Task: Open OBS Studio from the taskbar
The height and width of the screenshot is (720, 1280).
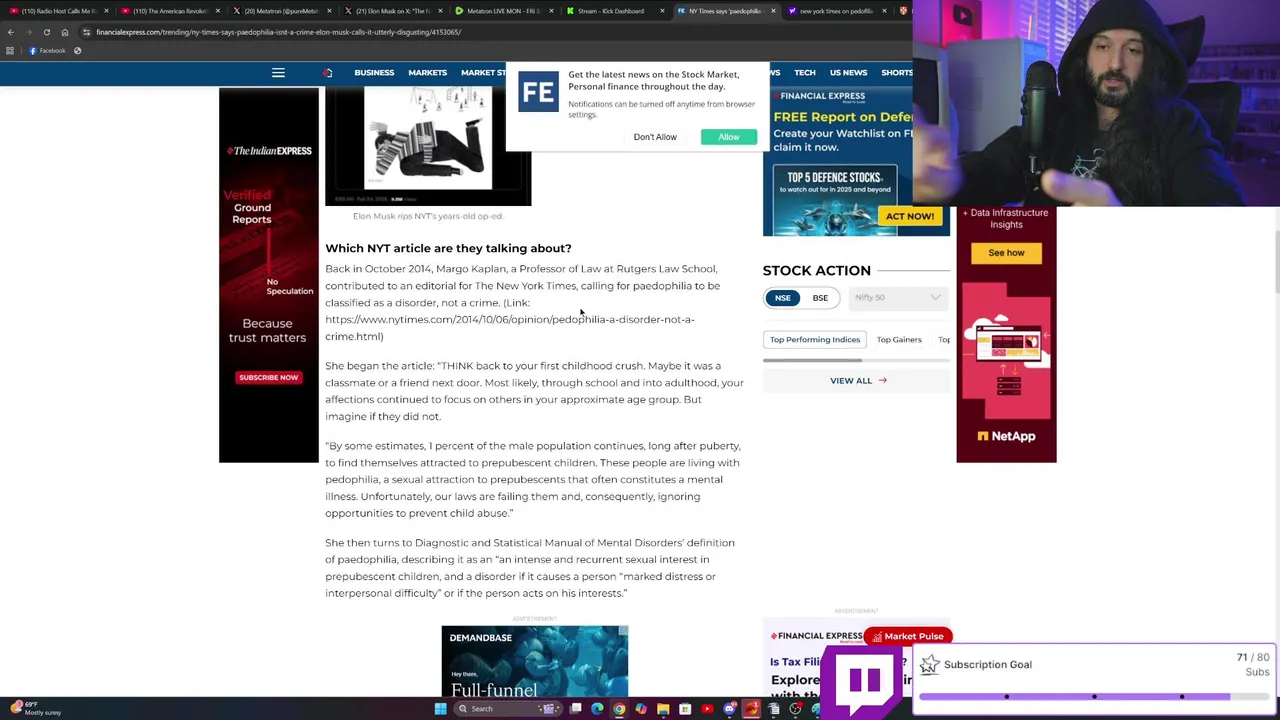Action: click(x=795, y=709)
